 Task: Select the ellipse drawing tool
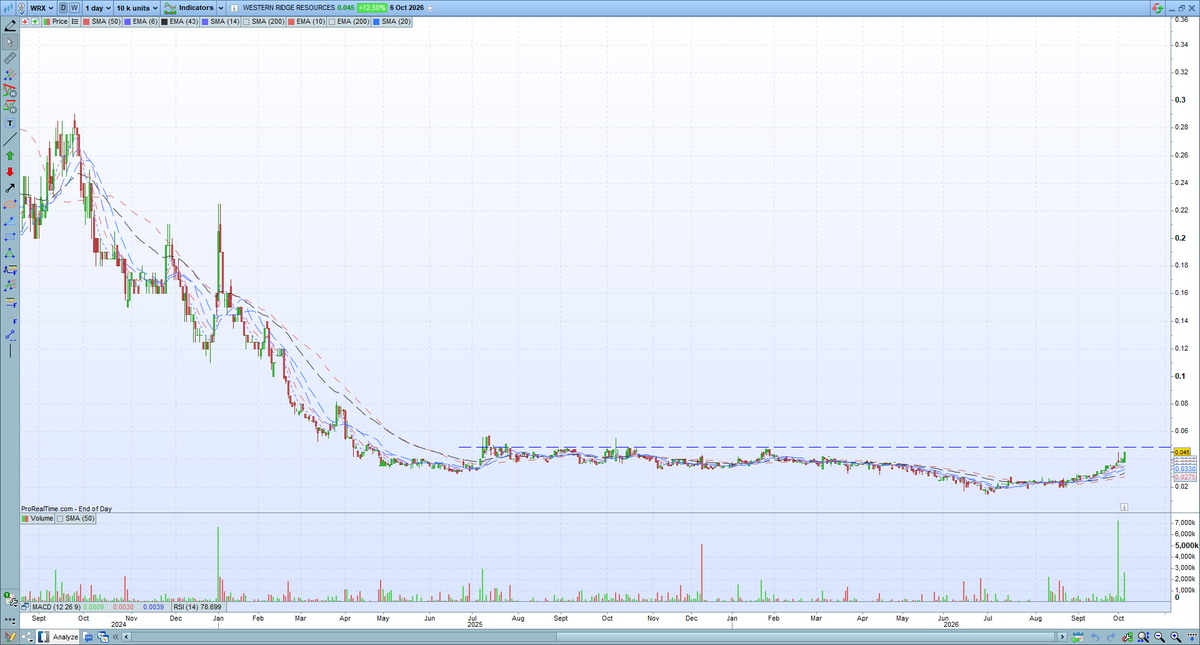[10, 204]
